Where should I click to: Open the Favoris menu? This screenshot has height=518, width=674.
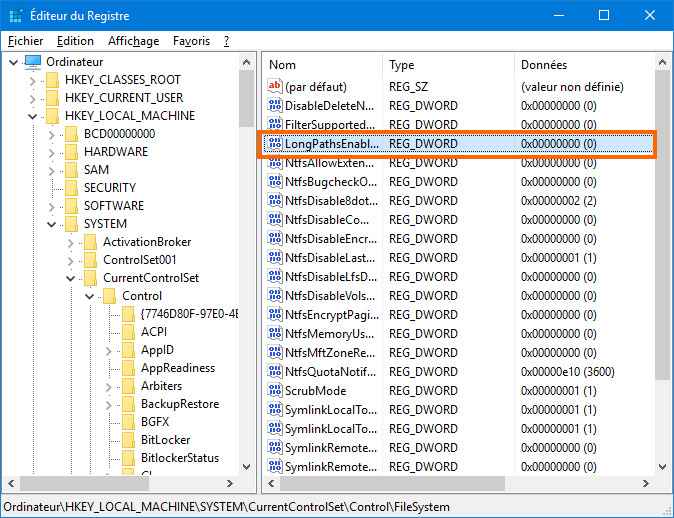[191, 41]
